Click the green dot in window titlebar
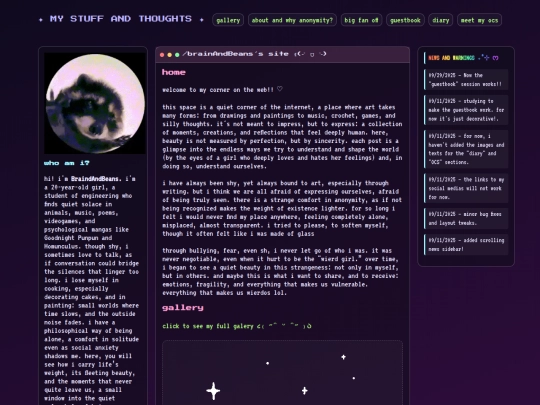Image resolution: width=540 pixels, height=405 pixels. (x=177, y=55)
